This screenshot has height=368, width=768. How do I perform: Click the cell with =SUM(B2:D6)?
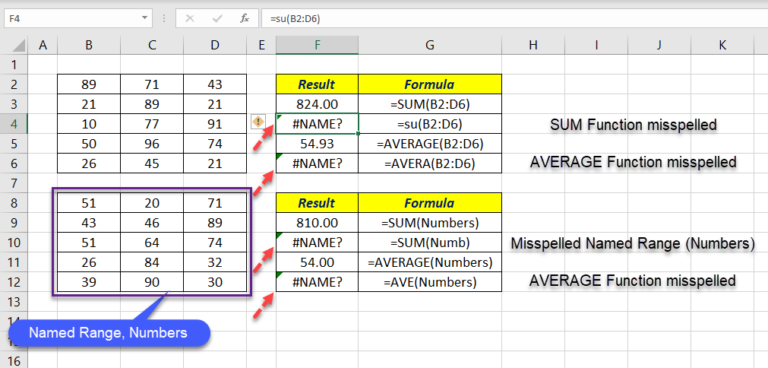[x=430, y=104]
